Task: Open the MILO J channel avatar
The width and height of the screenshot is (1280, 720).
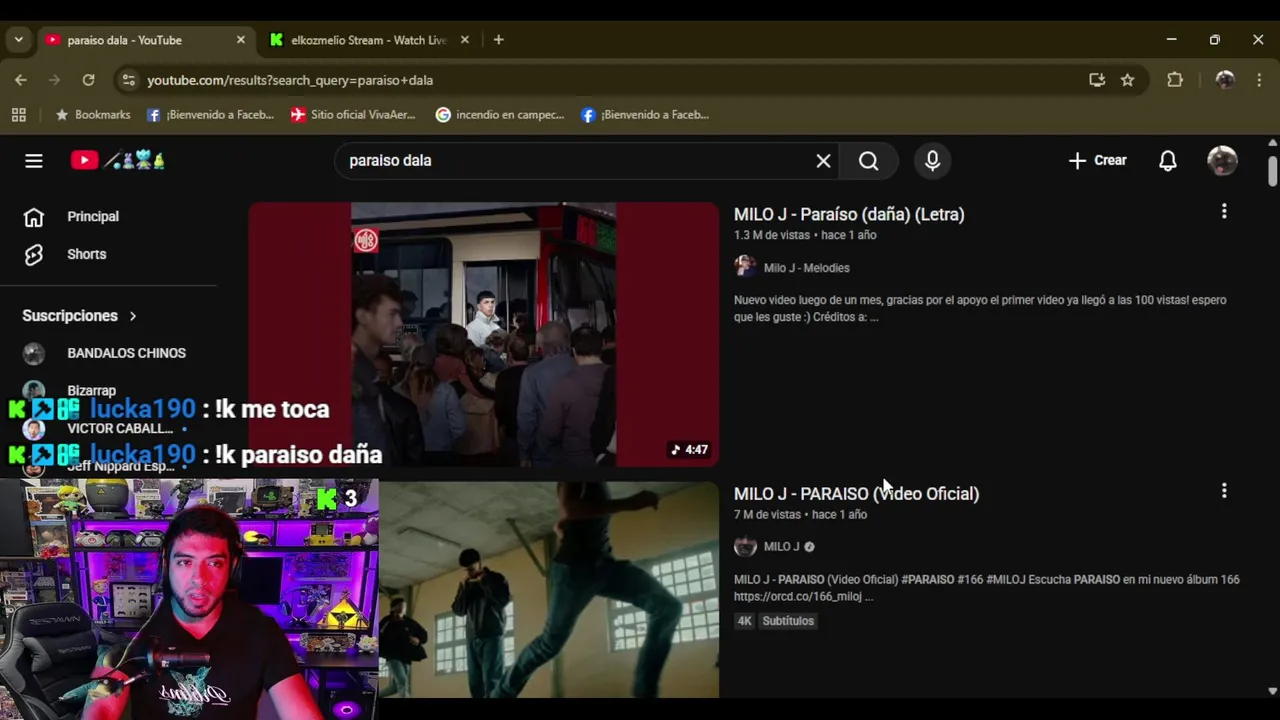Action: coord(745,546)
